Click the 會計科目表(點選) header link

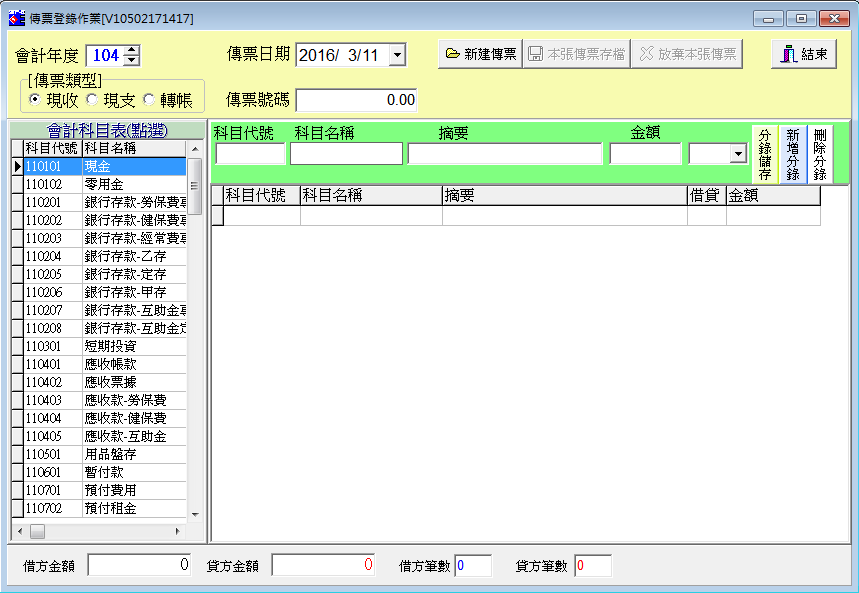point(107,130)
